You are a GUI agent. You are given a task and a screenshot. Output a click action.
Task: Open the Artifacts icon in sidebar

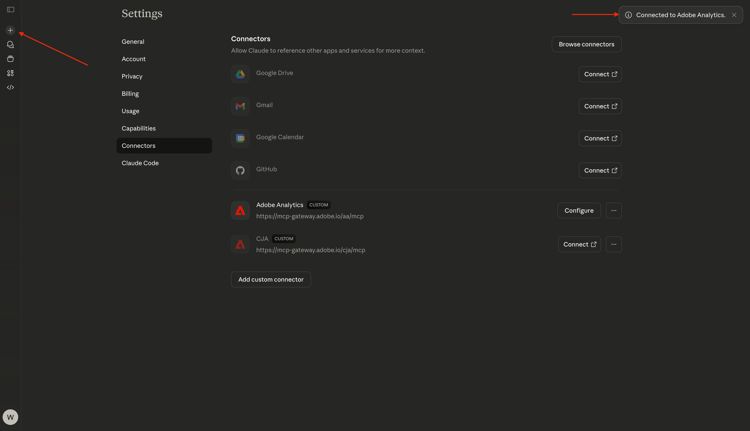[11, 73]
